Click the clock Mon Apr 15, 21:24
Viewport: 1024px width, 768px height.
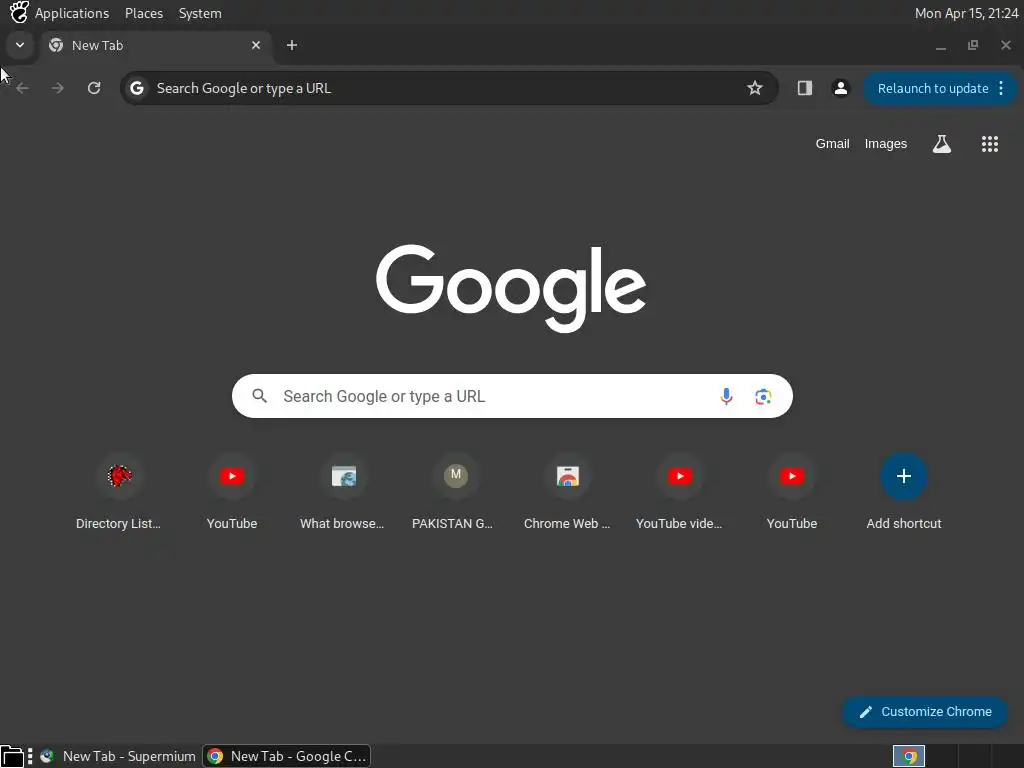(x=966, y=13)
